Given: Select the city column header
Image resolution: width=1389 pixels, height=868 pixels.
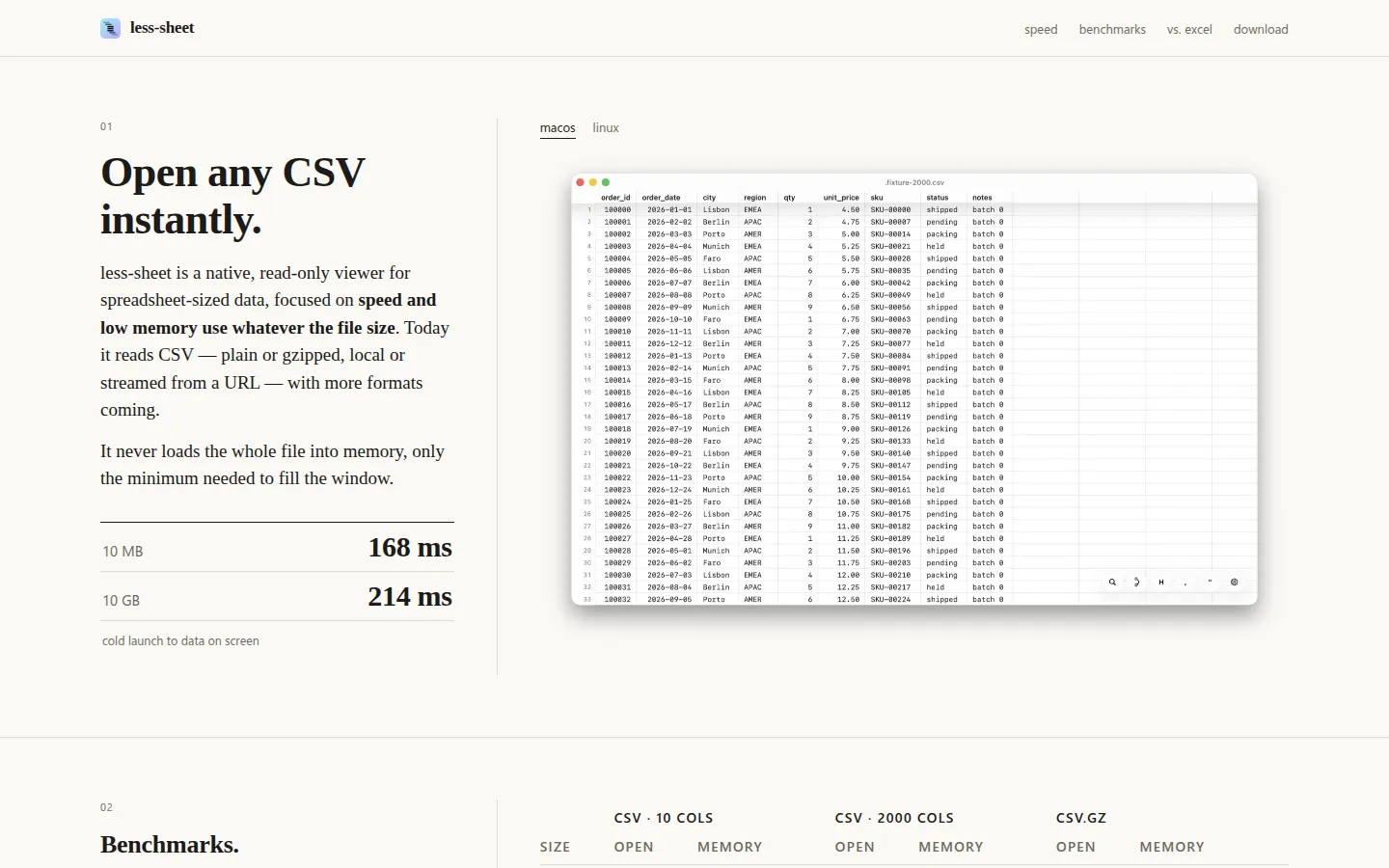Looking at the screenshot, I should click(x=709, y=198).
